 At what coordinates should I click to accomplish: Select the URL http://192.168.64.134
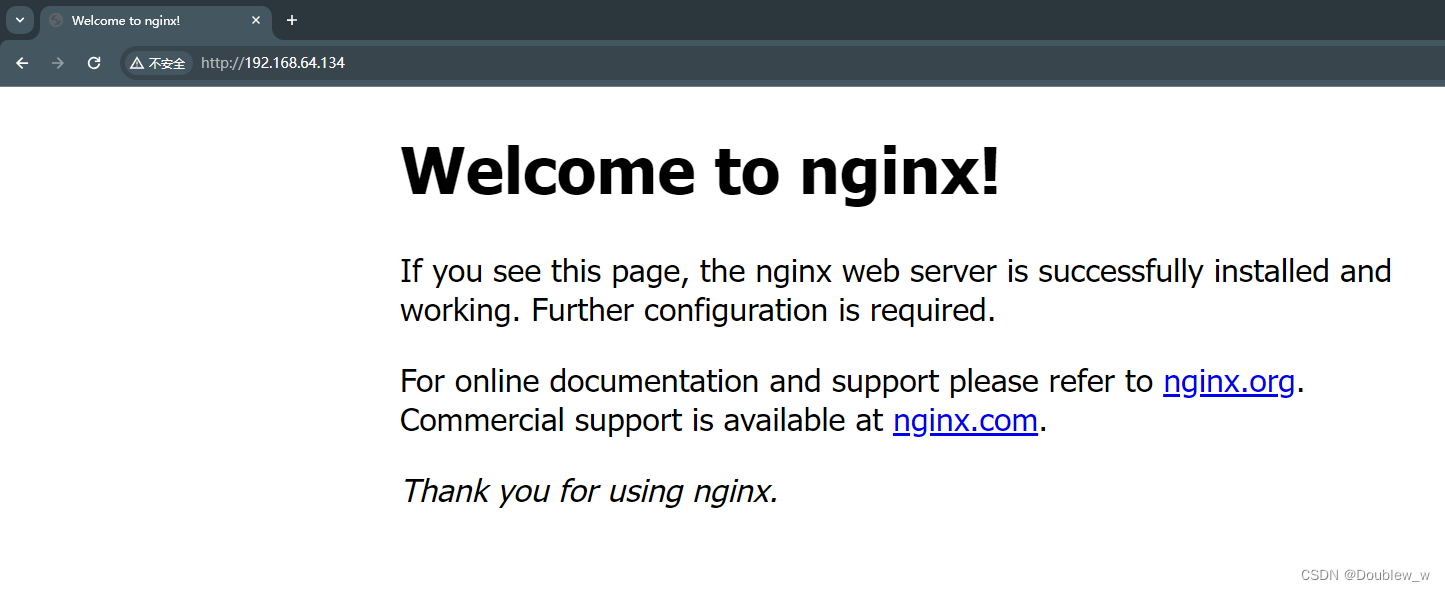tap(272, 62)
